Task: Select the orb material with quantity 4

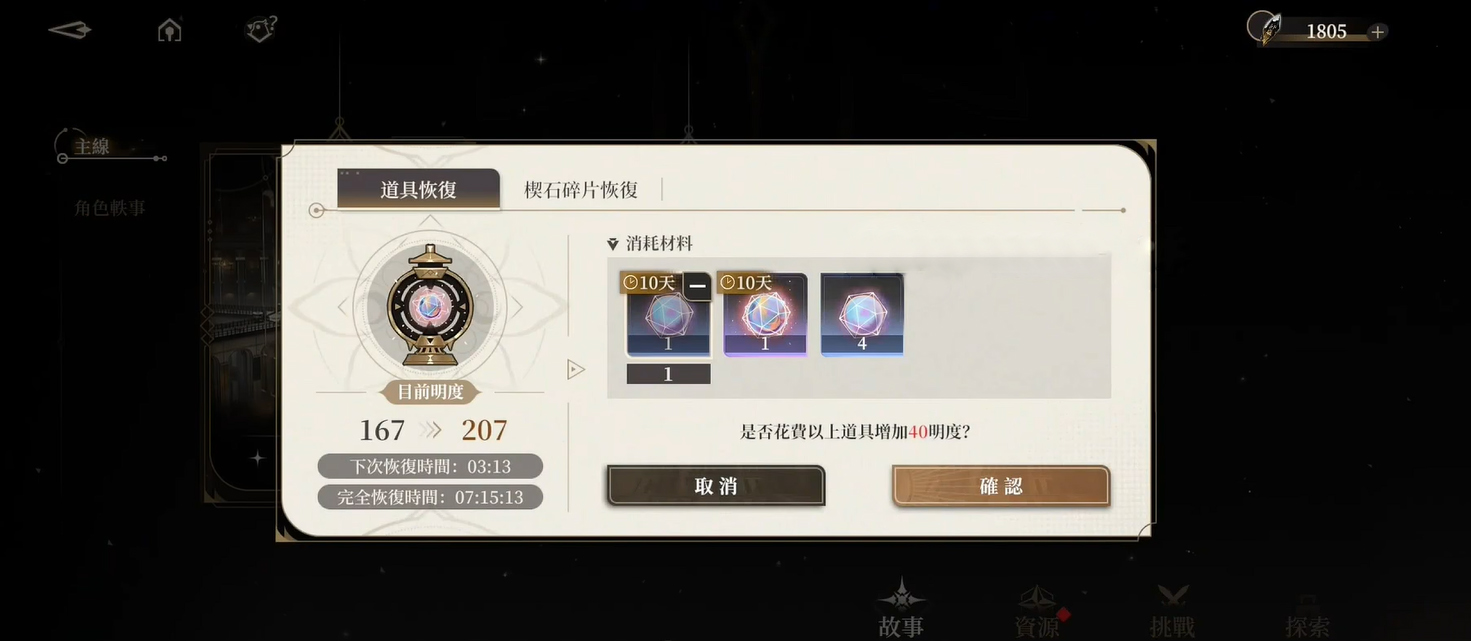Action: (x=862, y=315)
